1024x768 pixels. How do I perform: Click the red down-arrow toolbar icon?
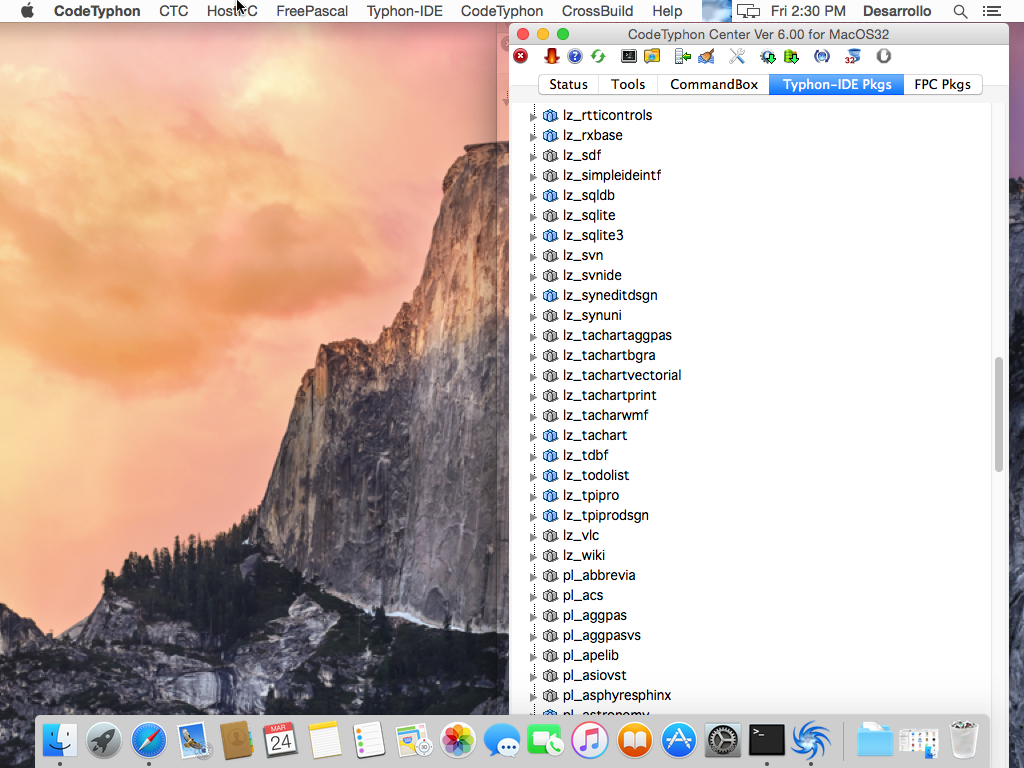pyautogui.click(x=552, y=57)
